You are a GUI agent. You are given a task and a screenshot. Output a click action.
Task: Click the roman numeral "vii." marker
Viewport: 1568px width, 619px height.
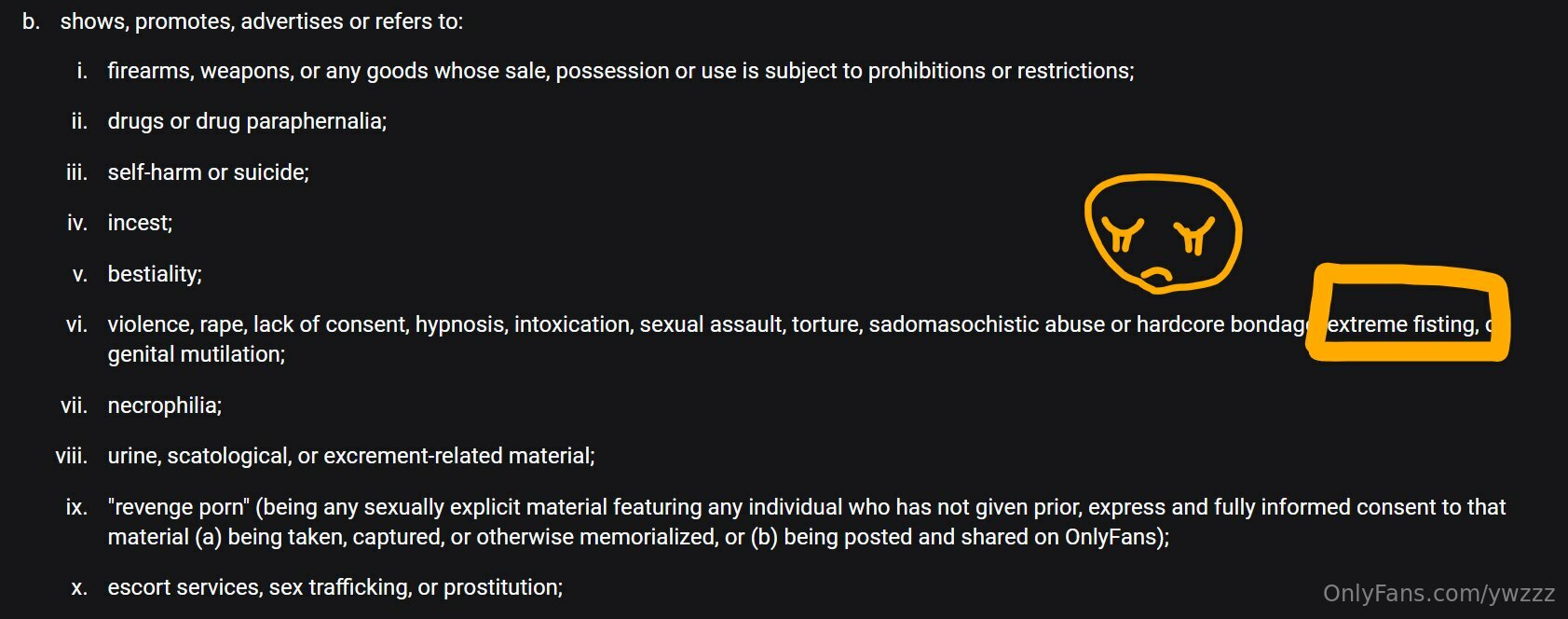74,406
